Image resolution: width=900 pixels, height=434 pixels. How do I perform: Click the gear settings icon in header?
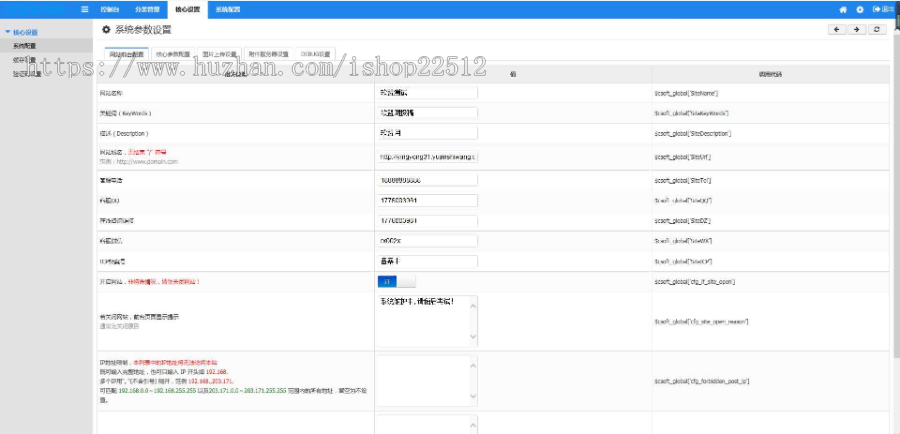click(860, 9)
